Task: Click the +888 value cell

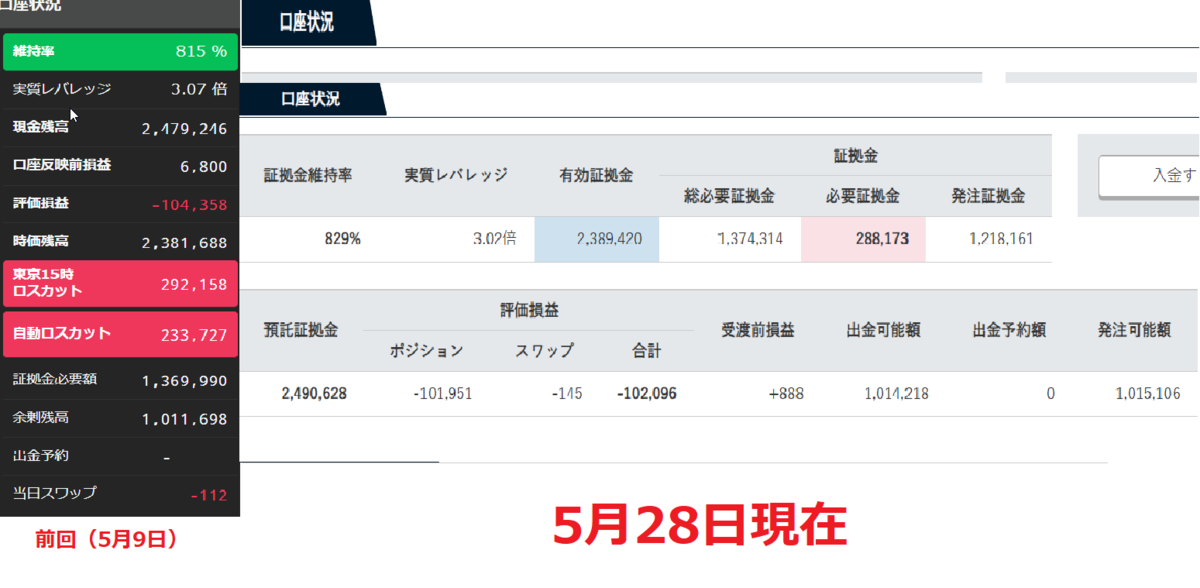Action: 786,393
